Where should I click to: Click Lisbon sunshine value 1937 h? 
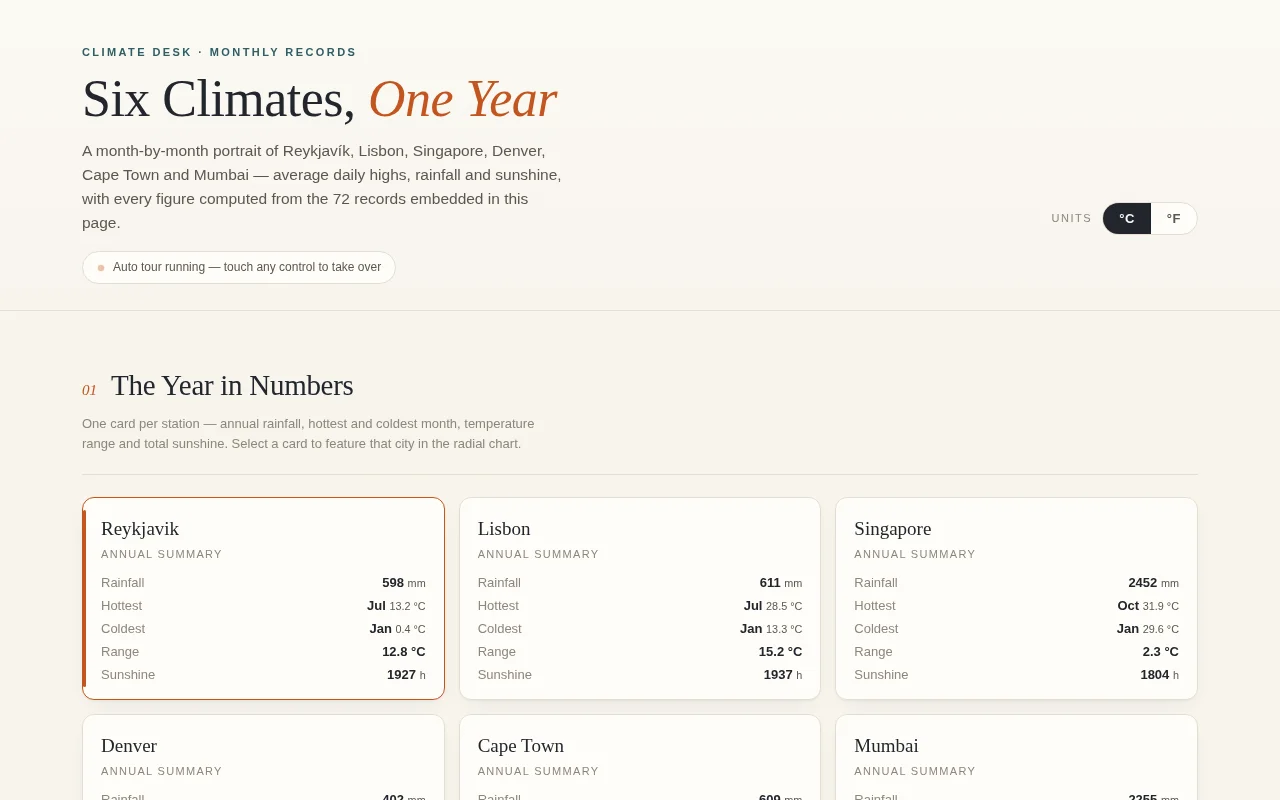783,675
